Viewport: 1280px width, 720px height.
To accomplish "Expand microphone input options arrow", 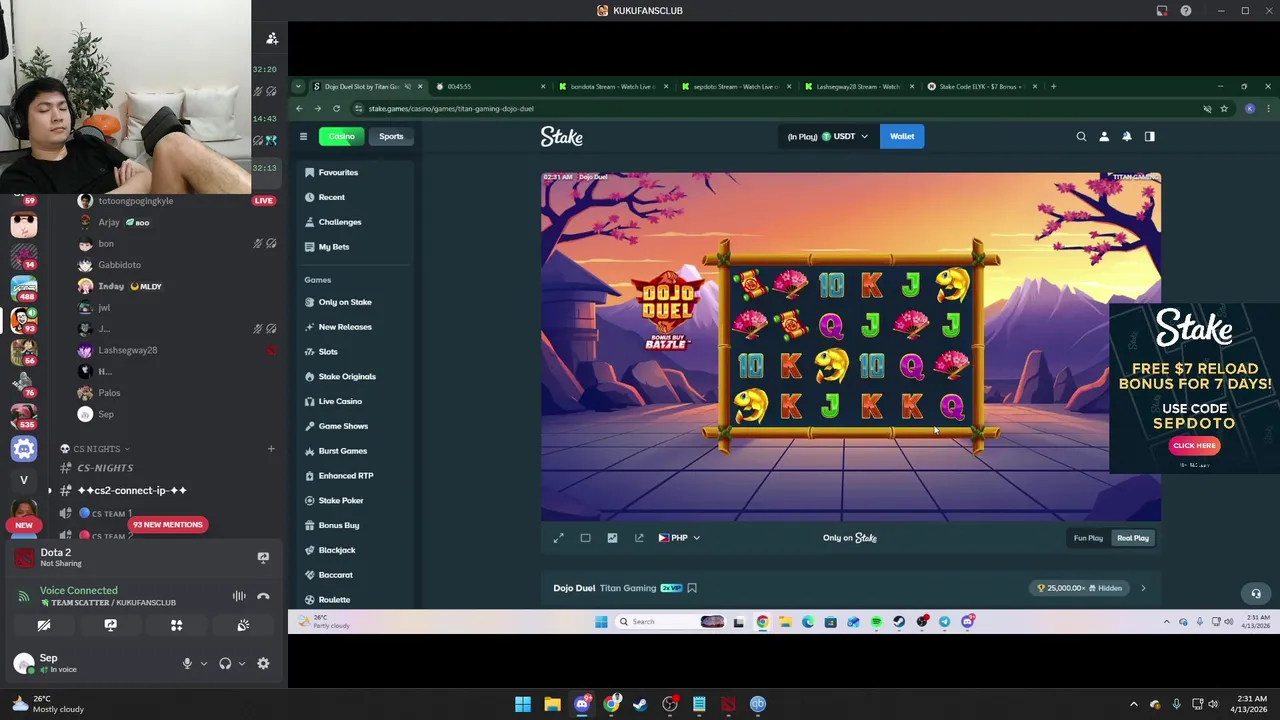I will [204, 663].
